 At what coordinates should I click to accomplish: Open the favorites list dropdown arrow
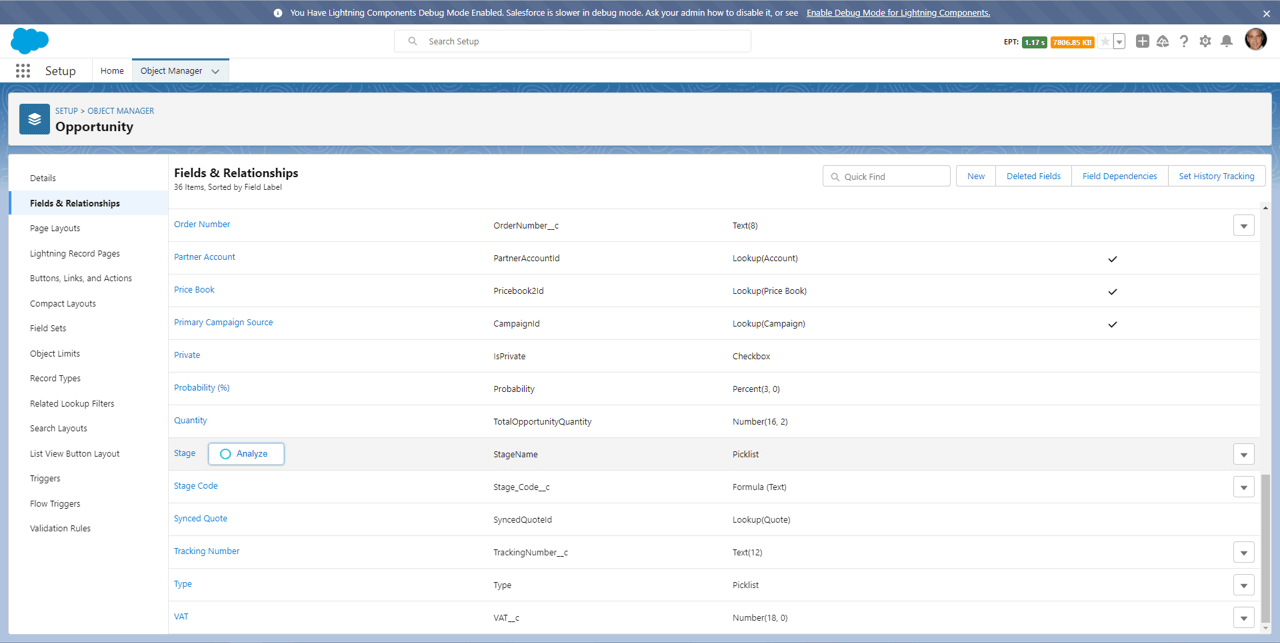(1119, 41)
